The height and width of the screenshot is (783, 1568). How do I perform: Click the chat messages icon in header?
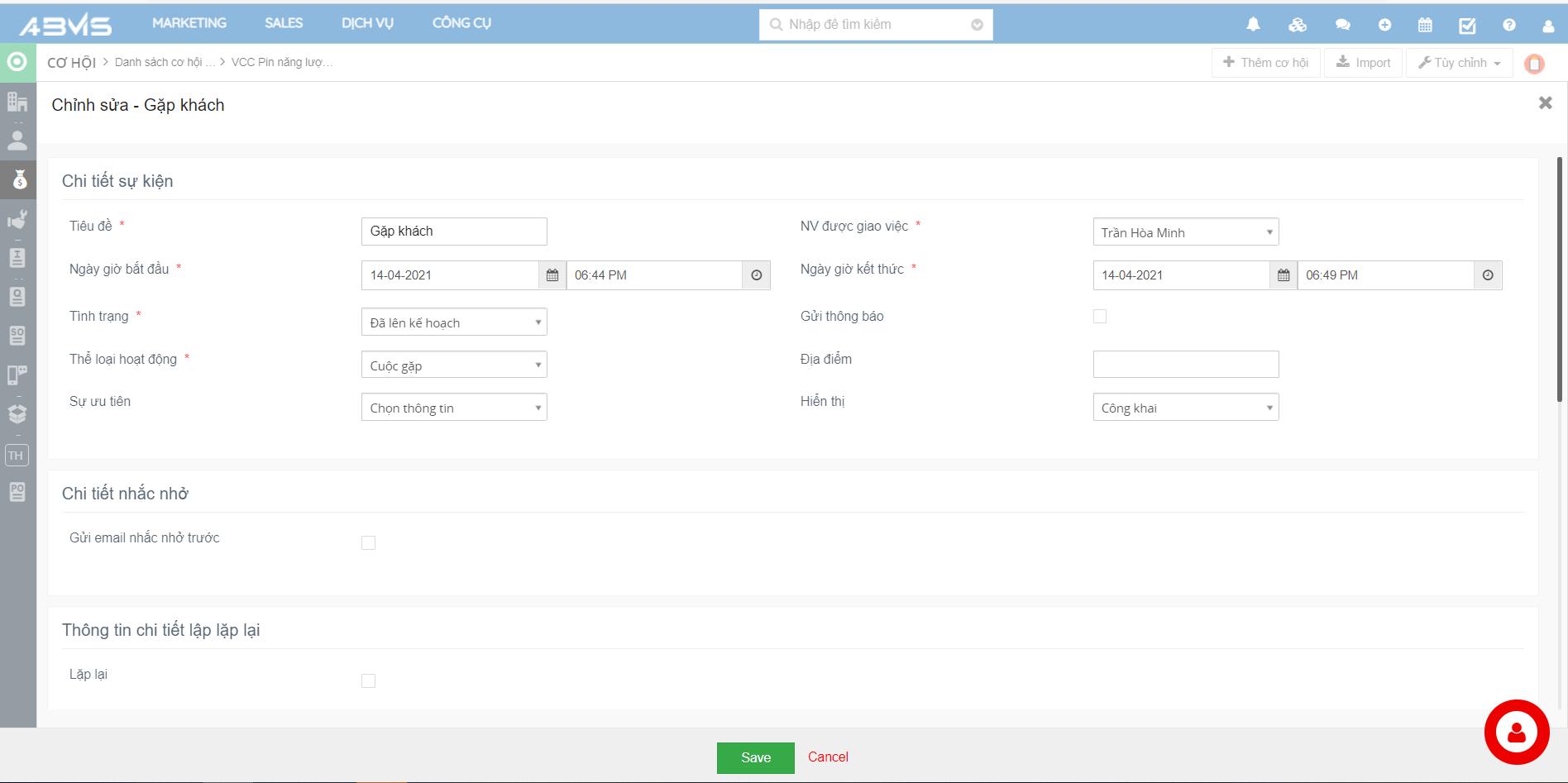(x=1342, y=25)
